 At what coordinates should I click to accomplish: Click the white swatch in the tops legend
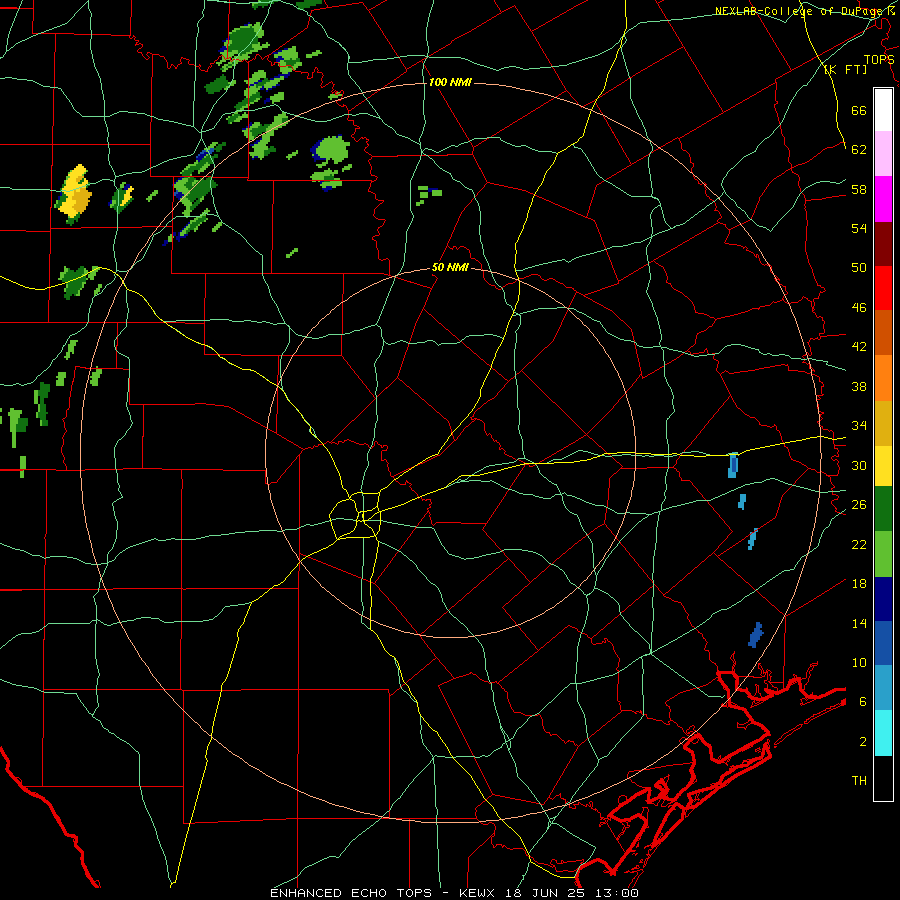883,110
